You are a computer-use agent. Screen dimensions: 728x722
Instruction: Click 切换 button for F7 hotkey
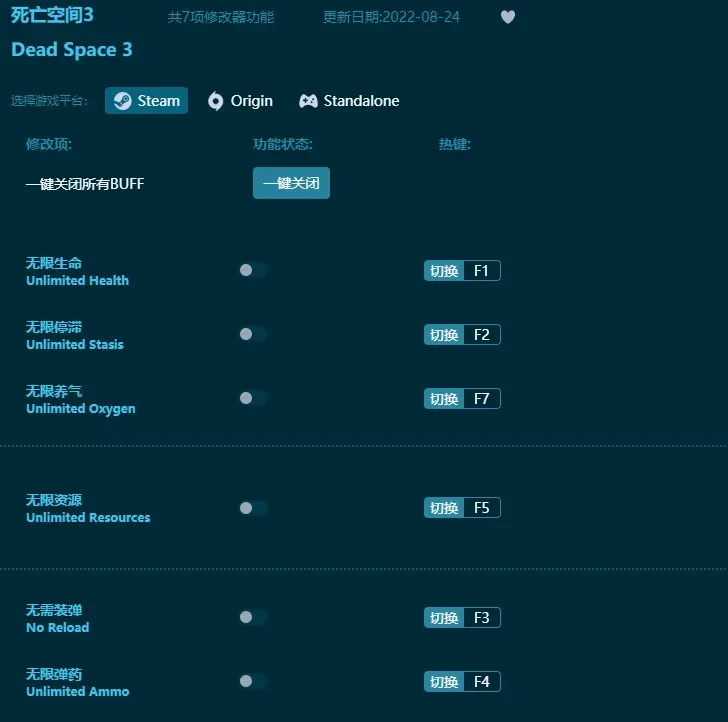pos(444,399)
